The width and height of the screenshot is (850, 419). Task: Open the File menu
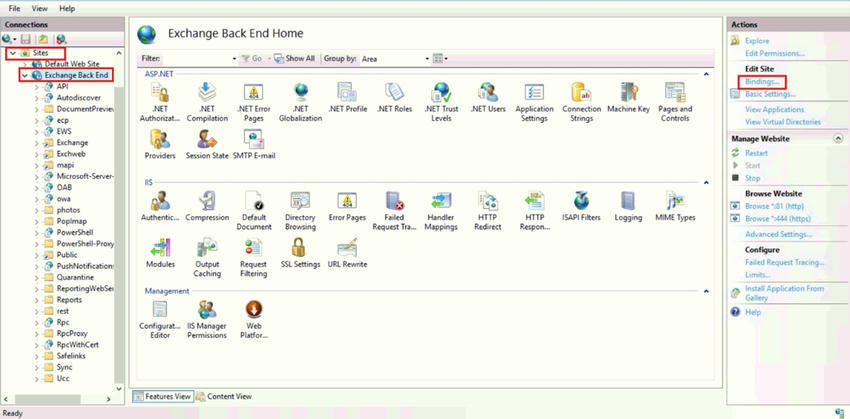(15, 9)
